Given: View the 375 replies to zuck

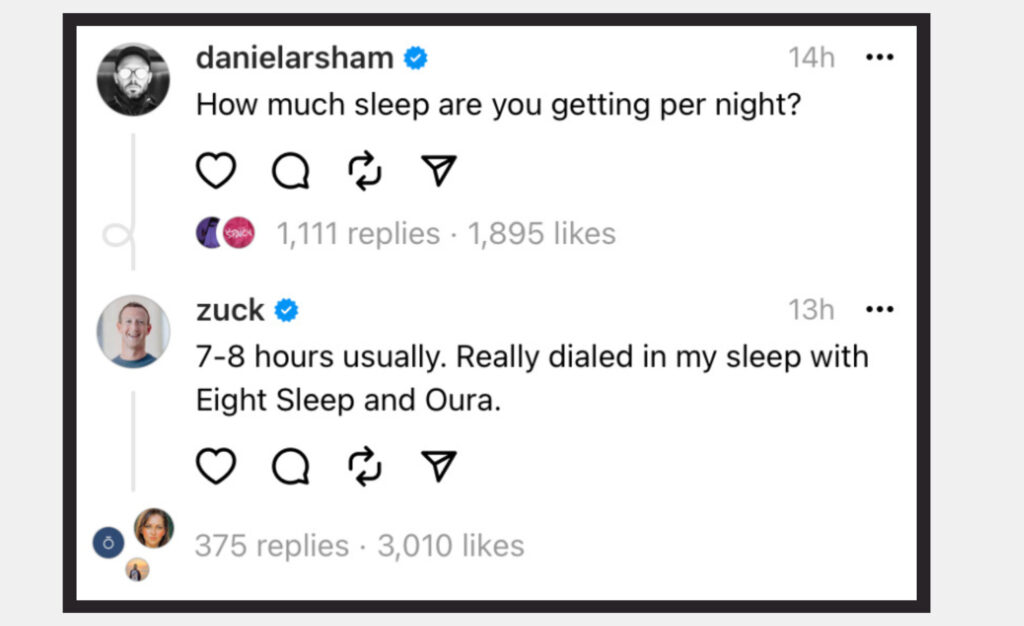Looking at the screenshot, I should (272, 546).
